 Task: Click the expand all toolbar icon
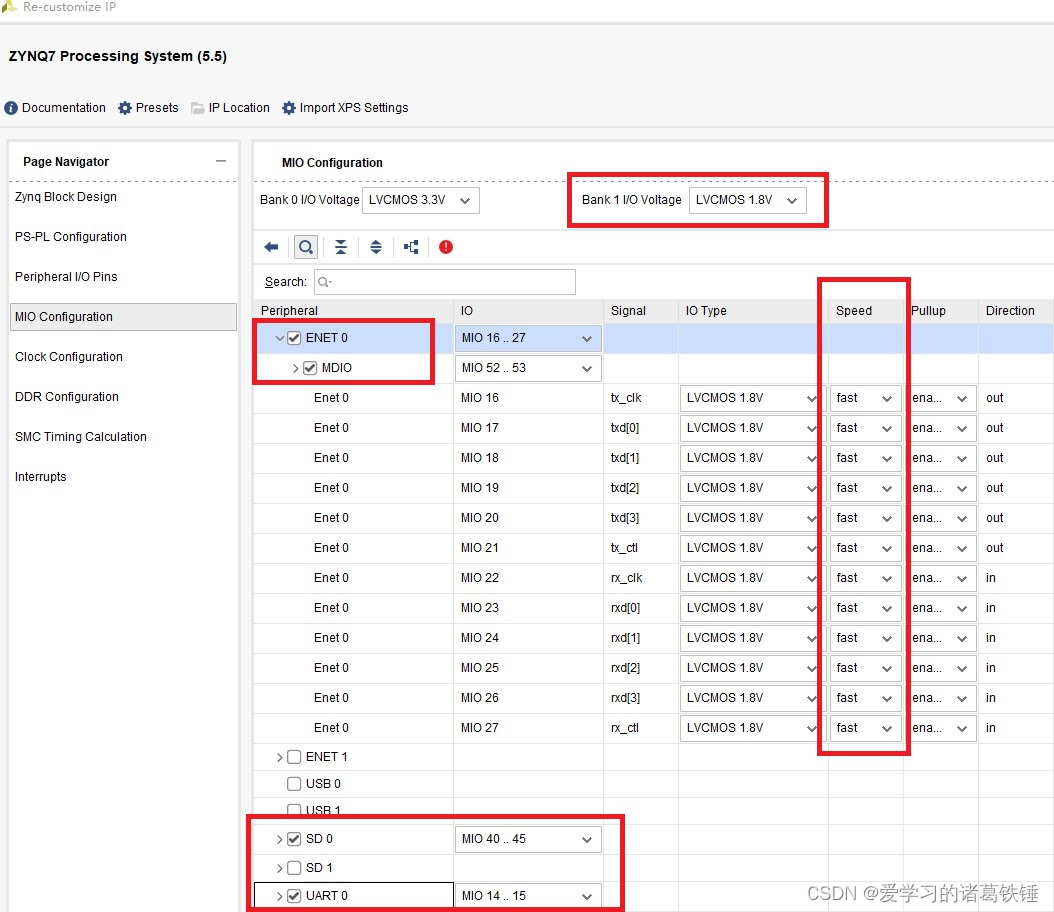coord(376,247)
